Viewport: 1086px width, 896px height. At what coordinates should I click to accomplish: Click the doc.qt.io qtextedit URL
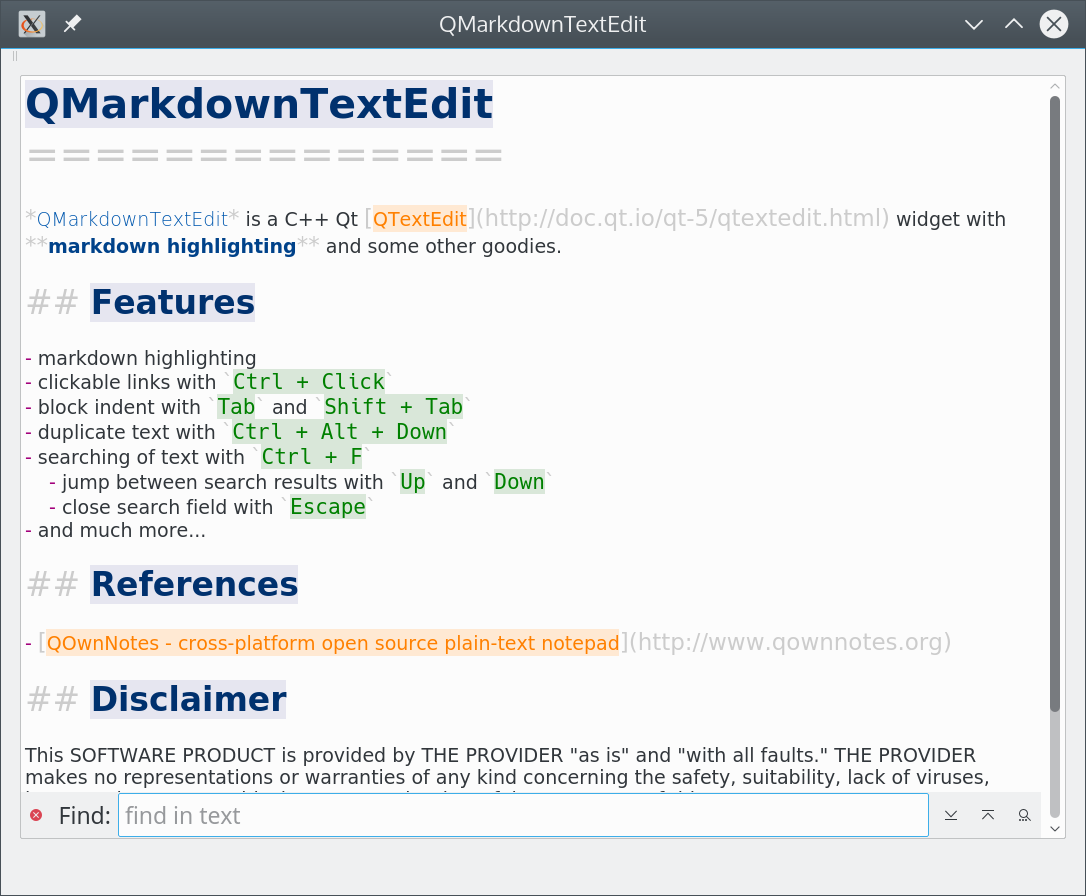click(682, 219)
